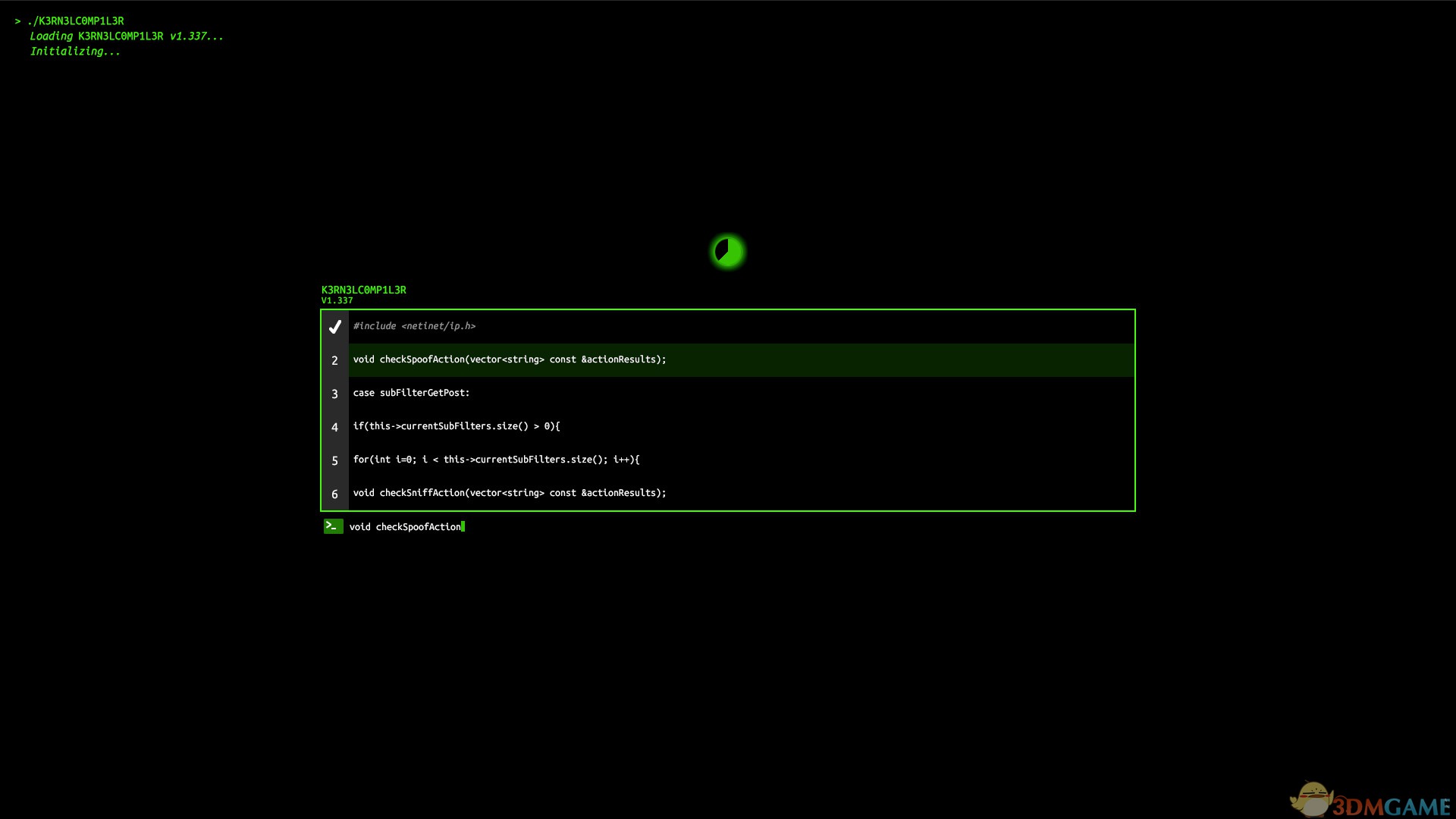Select the checkSniffAction code line
Screen dimensions: 1456x819
(x=509, y=493)
